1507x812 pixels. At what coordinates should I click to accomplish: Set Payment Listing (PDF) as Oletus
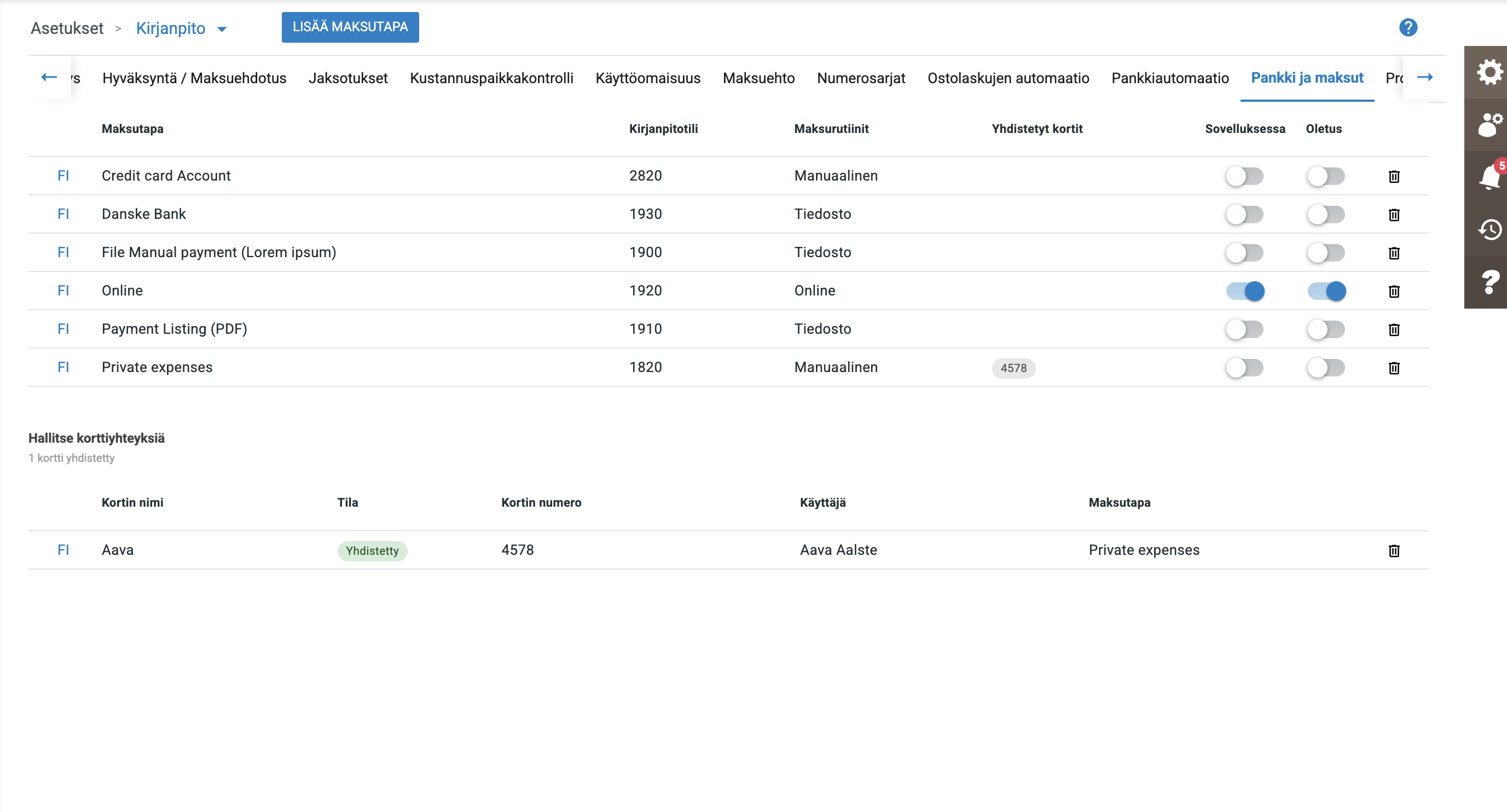pyautogui.click(x=1326, y=329)
